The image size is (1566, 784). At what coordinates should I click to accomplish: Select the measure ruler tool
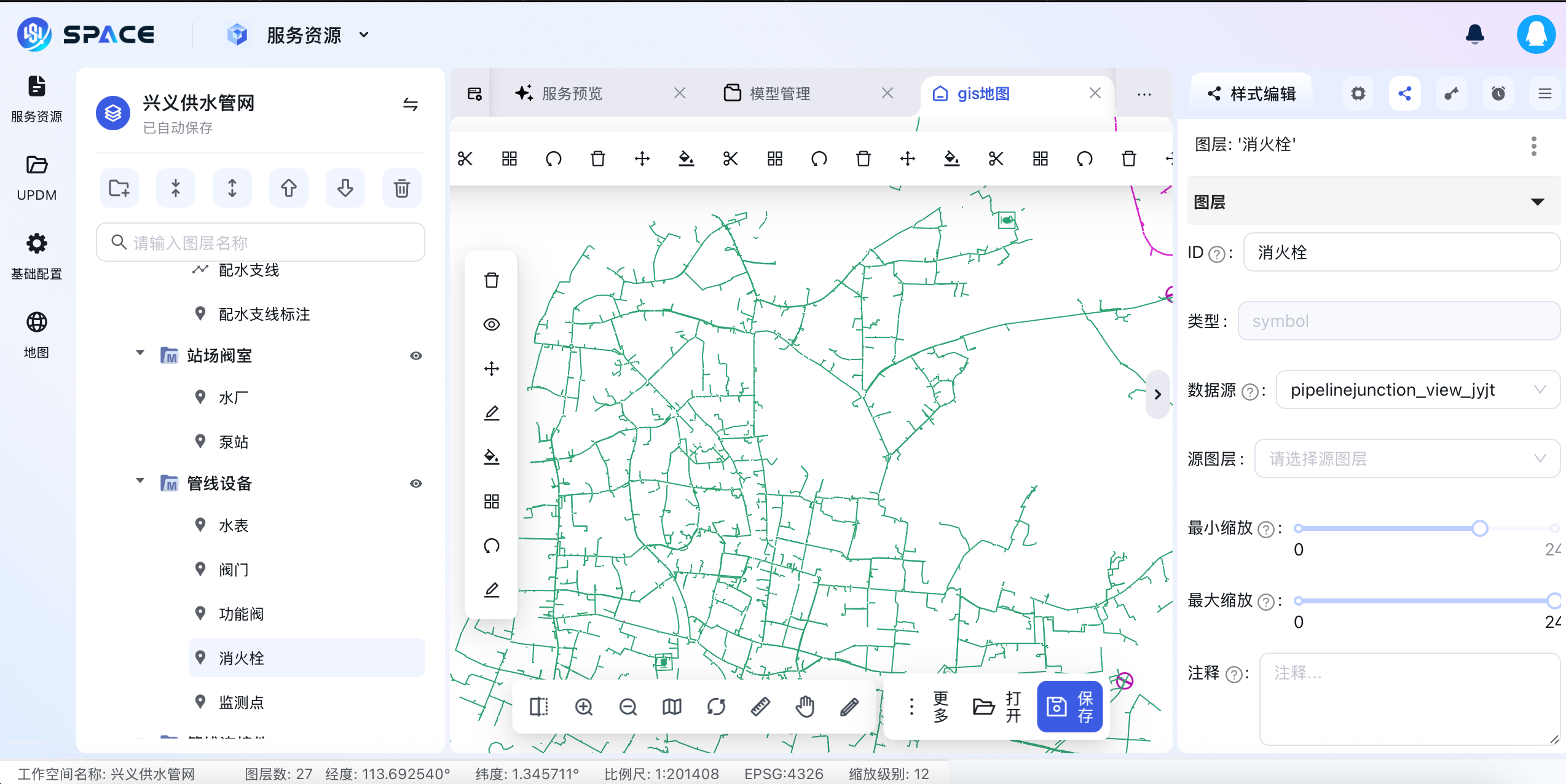click(x=760, y=707)
